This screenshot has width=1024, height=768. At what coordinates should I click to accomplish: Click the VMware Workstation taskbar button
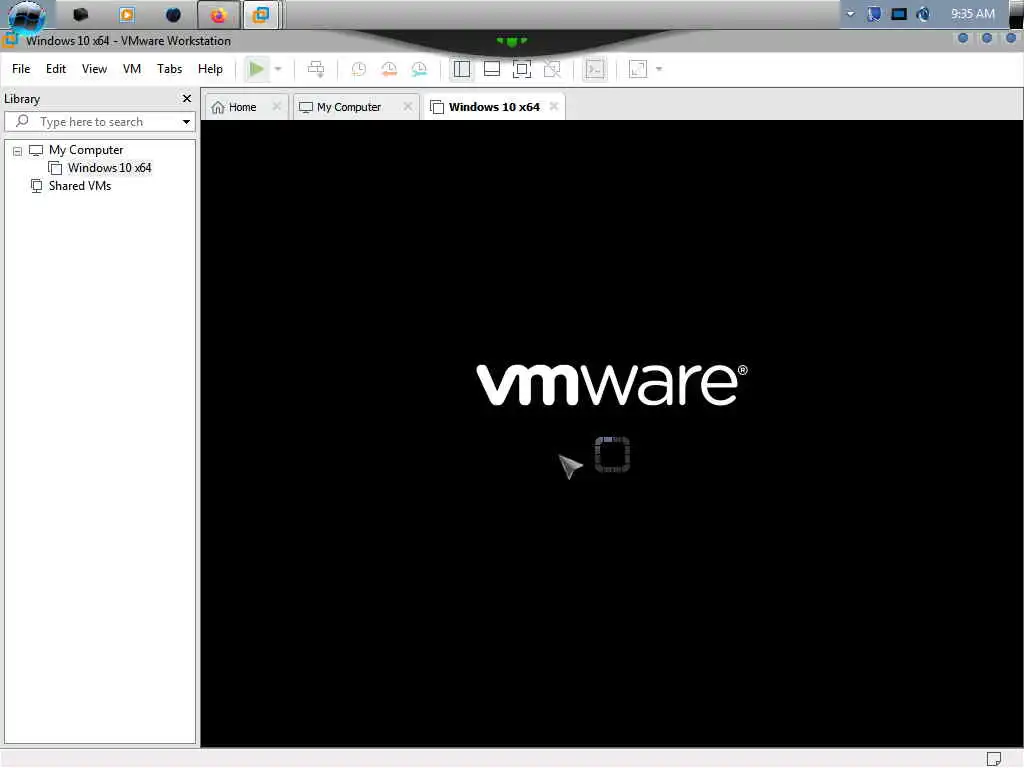tap(261, 15)
